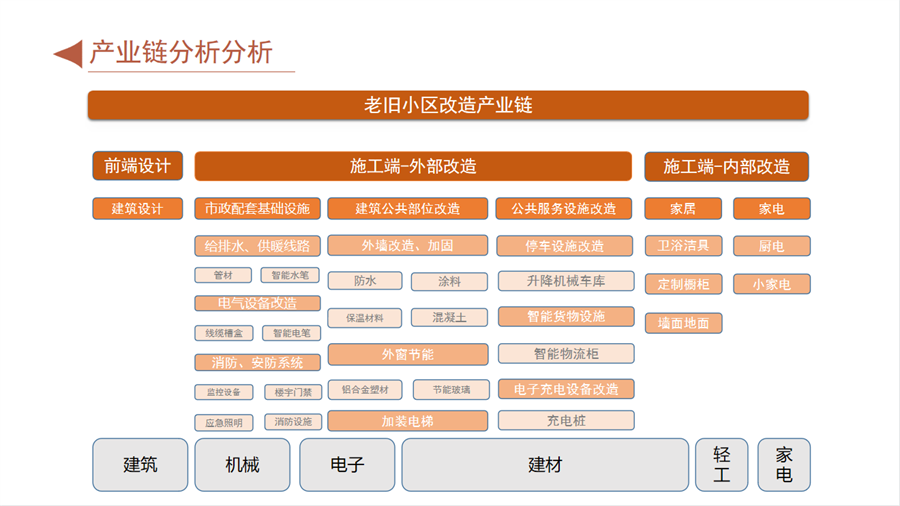Select the 厨电 box

772,246
